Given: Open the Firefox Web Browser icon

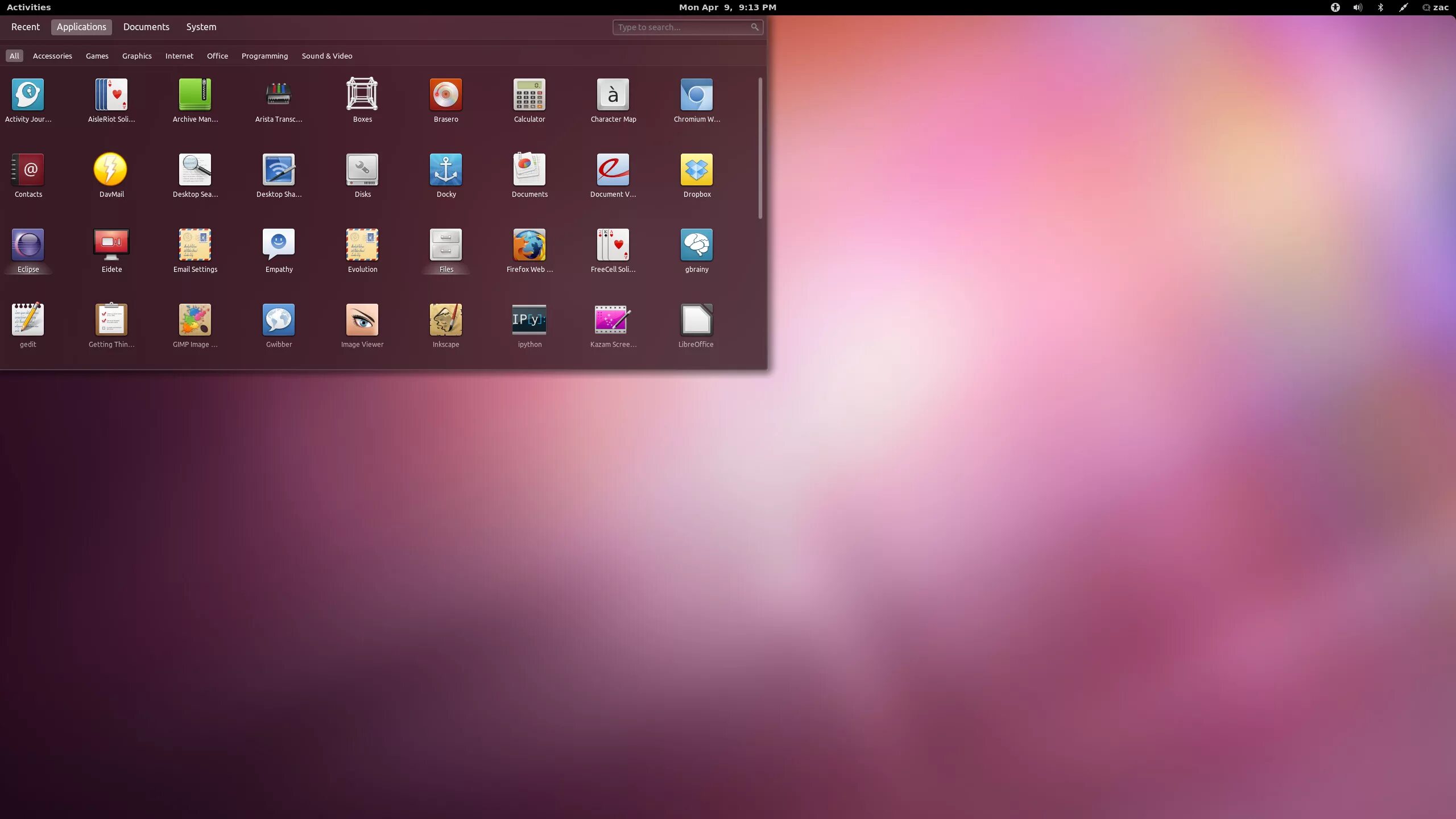Looking at the screenshot, I should coord(529,245).
